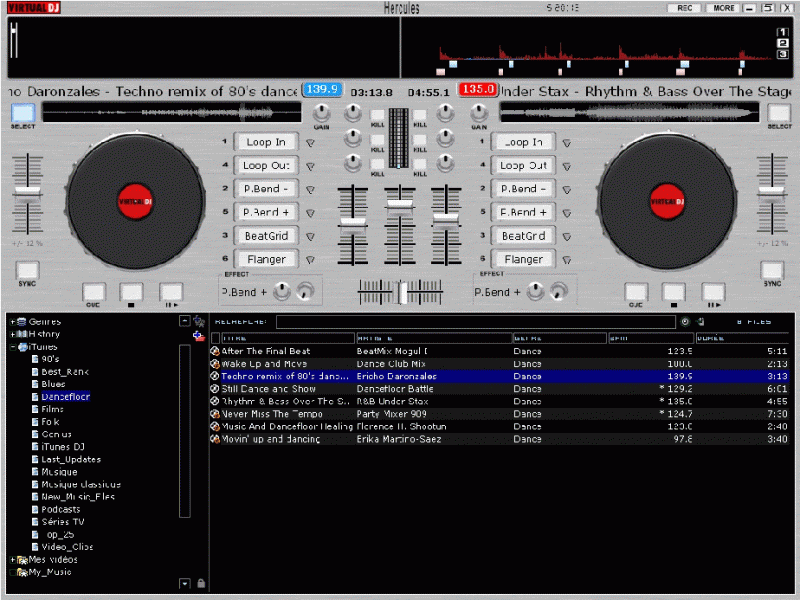The image size is (800, 600).
Task: Click left deck GAIN knob
Action: coord(321,112)
